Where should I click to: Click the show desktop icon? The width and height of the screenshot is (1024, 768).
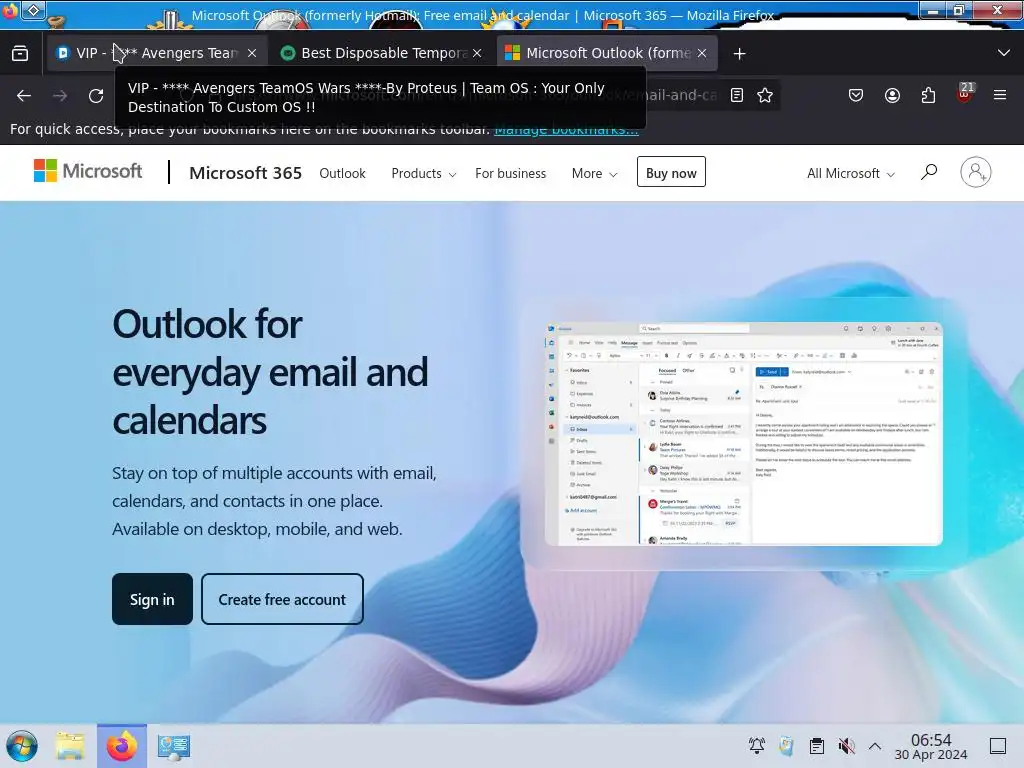[998, 746]
